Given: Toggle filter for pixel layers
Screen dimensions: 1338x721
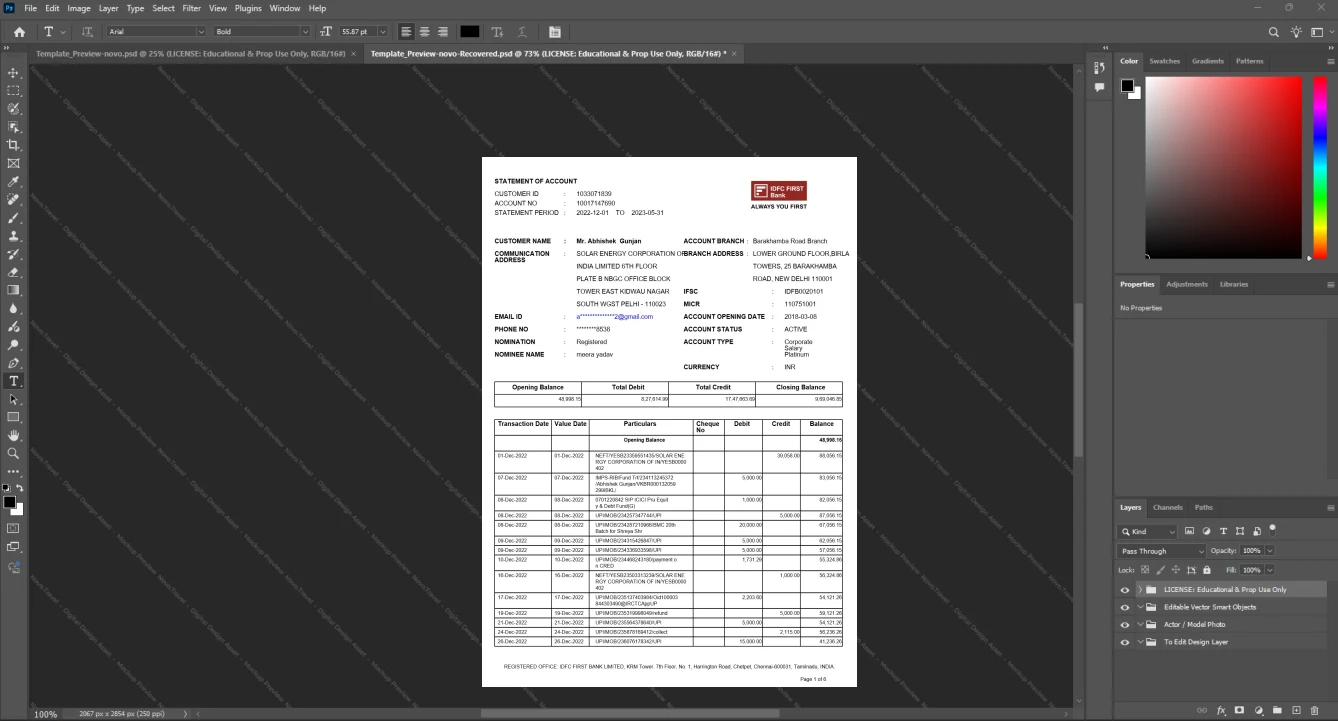Looking at the screenshot, I should point(1189,531).
